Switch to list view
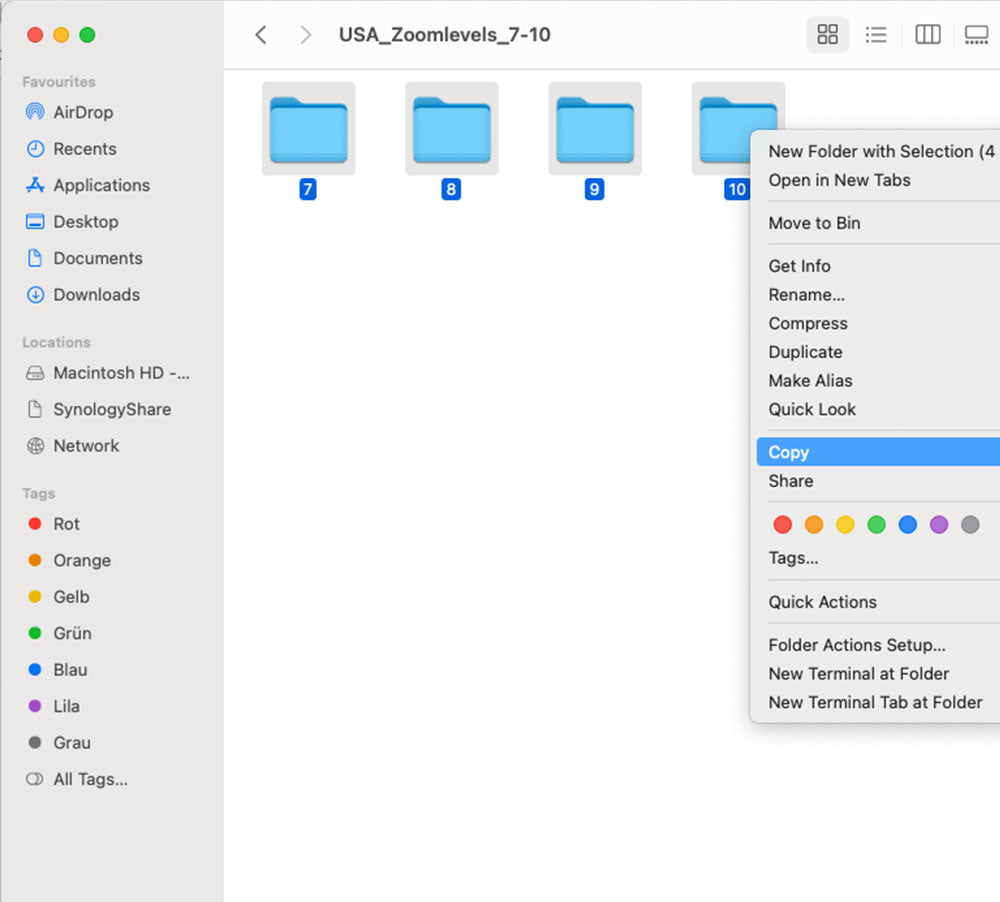Screen dimensions: 1000x902 point(876,35)
